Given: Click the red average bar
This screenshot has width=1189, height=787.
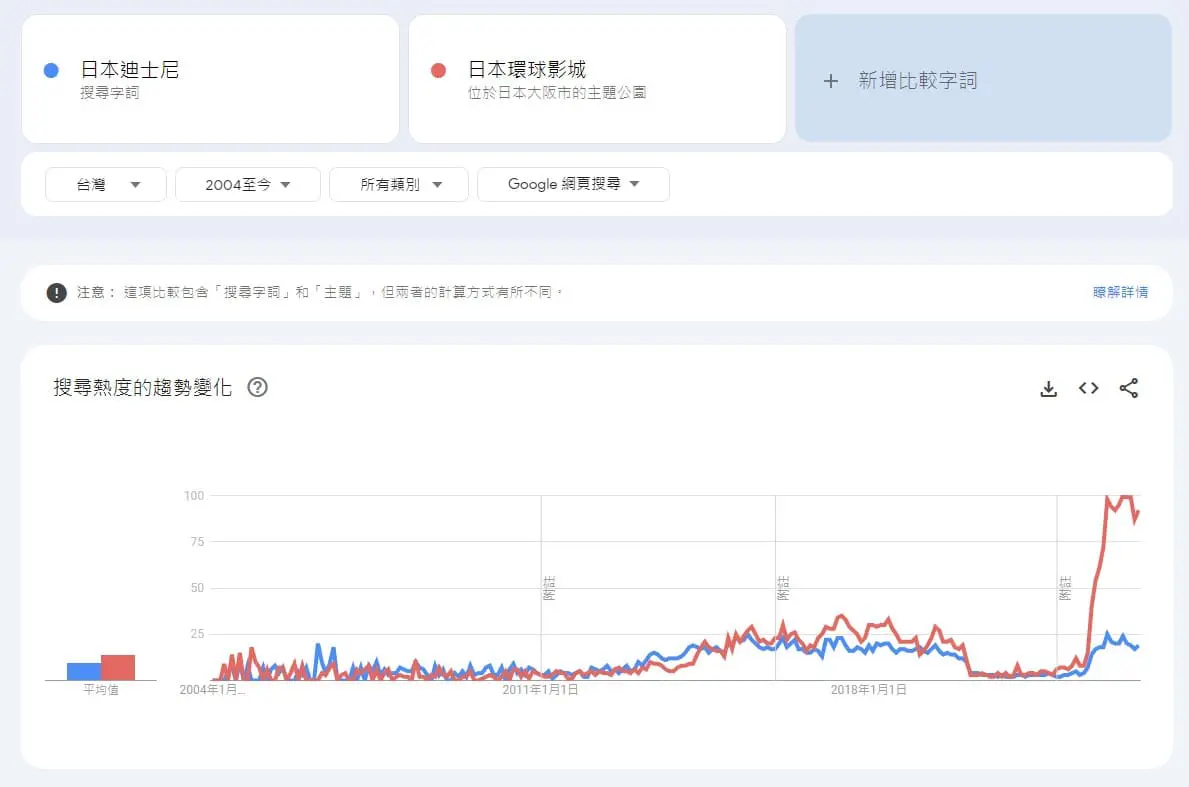Looking at the screenshot, I should point(118,667).
